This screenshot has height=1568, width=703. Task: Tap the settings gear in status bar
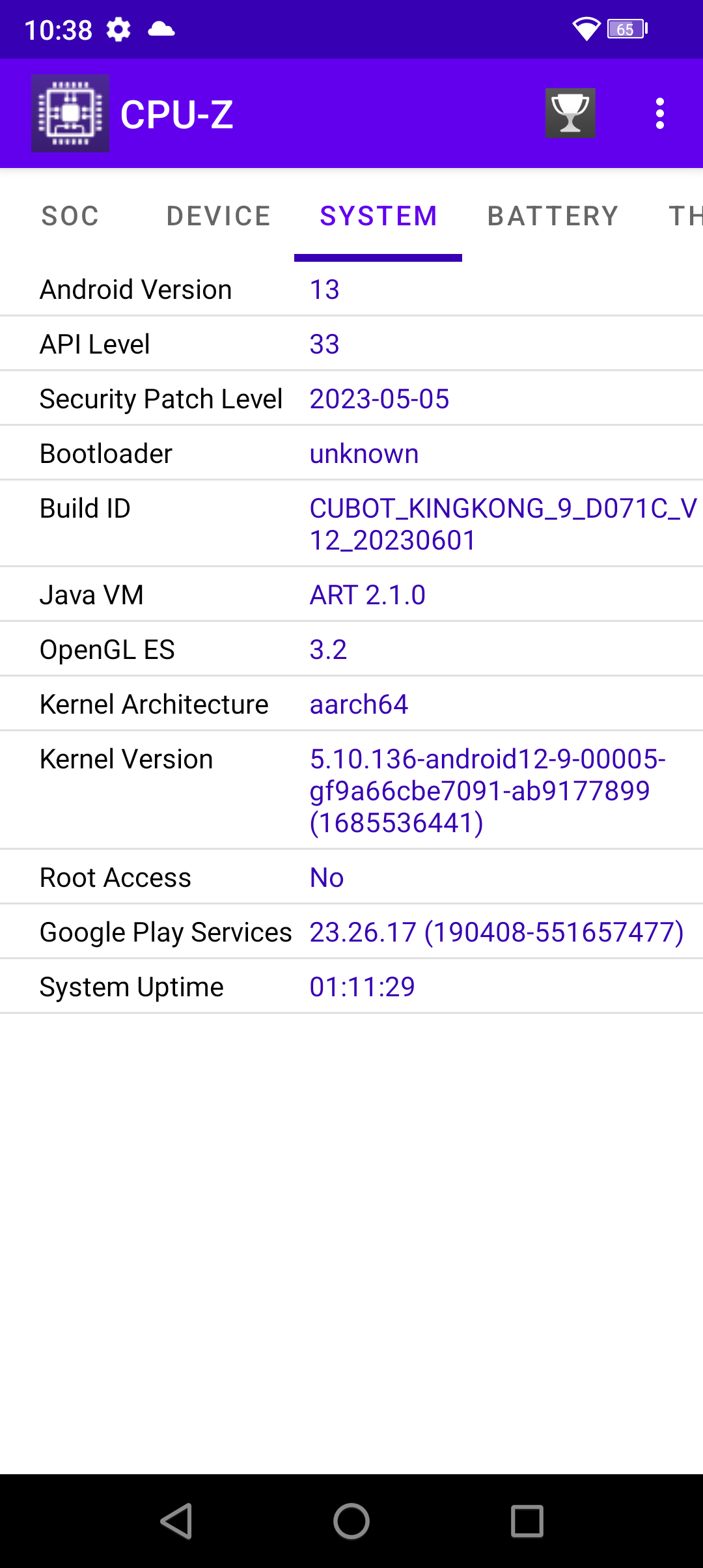tap(118, 29)
